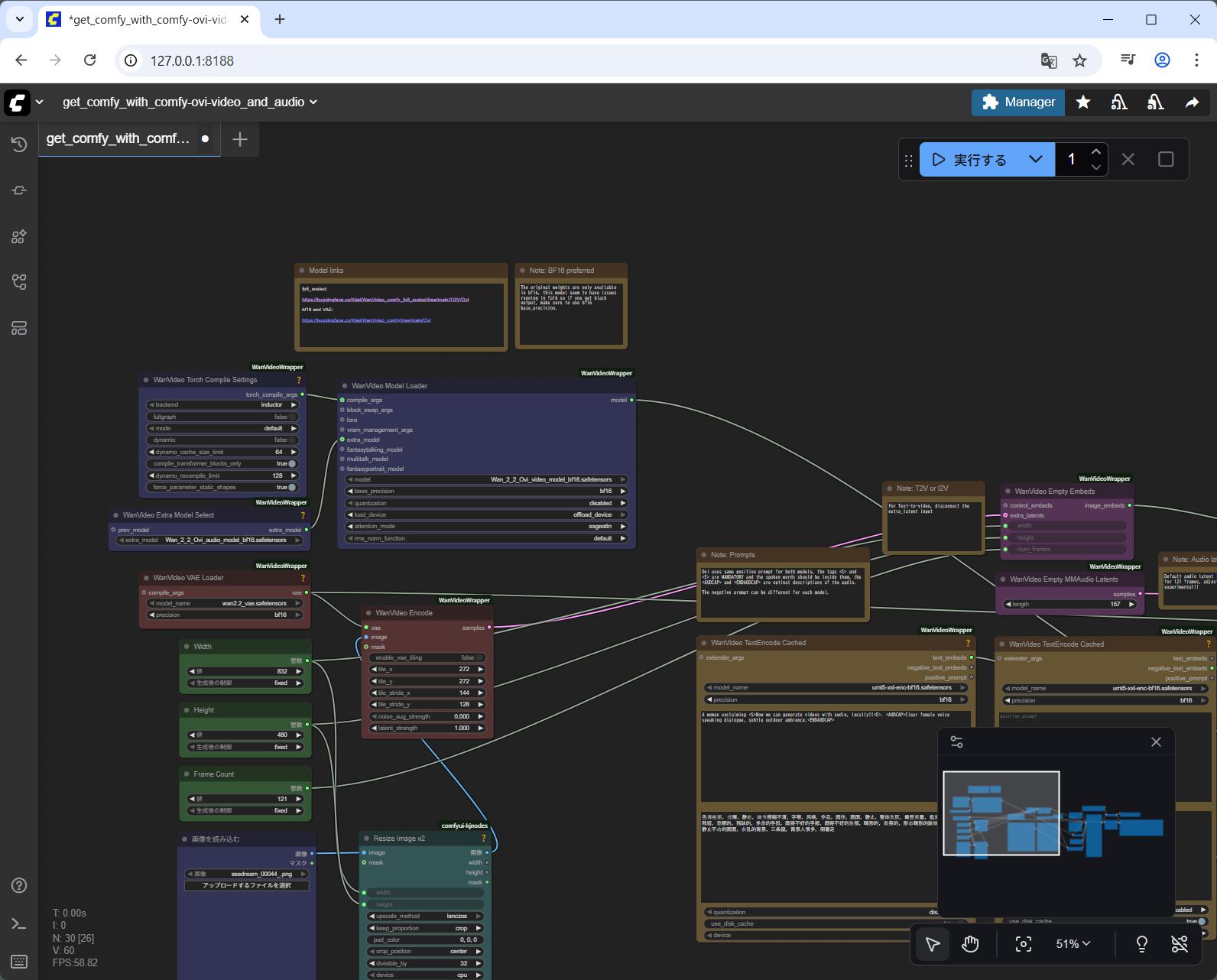Select the get_comfy_with_comf workflow tab
Viewport: 1217px width, 980px height.
[x=118, y=138]
